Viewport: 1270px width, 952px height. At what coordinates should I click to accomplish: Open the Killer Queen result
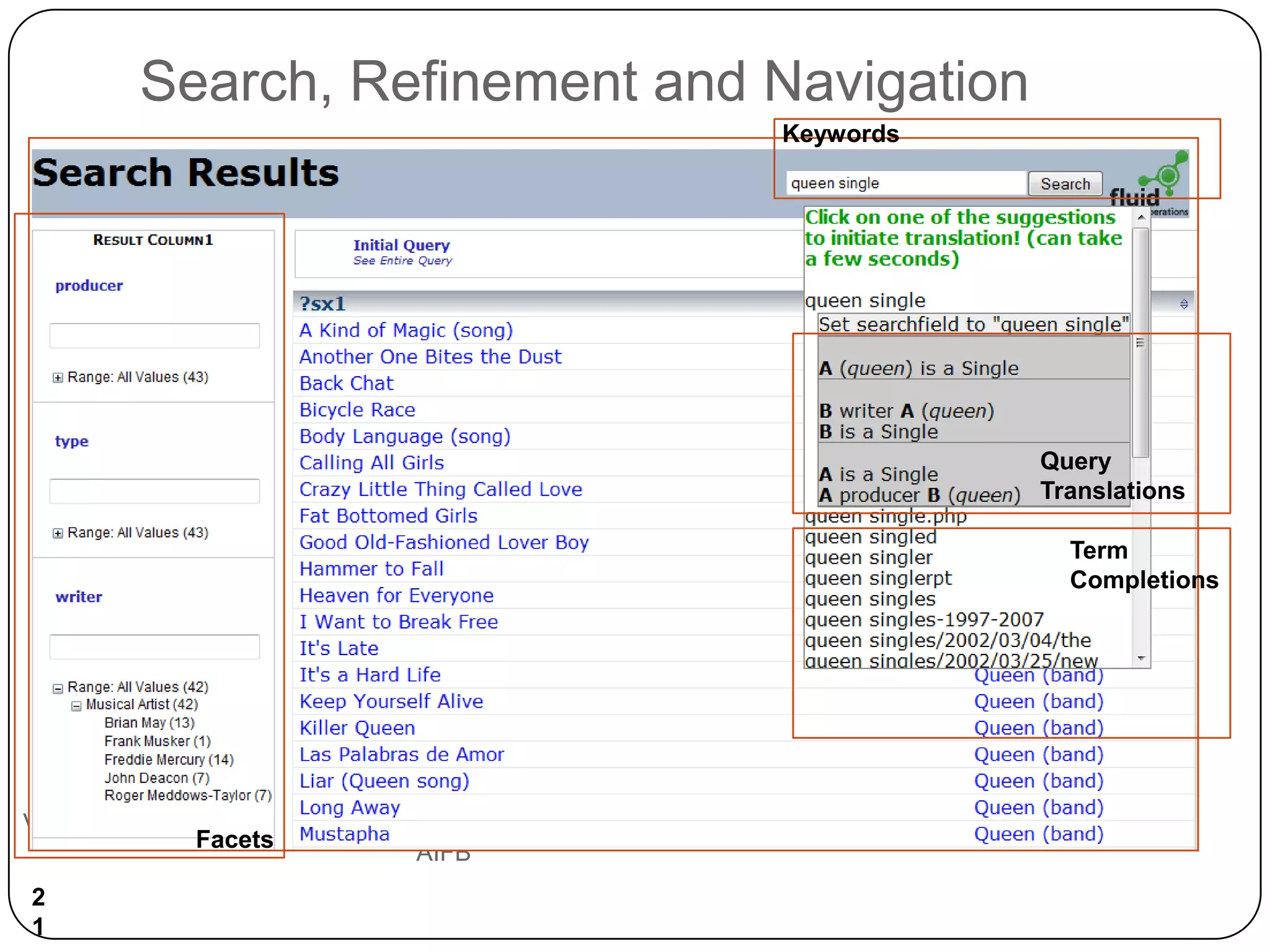click(x=357, y=728)
